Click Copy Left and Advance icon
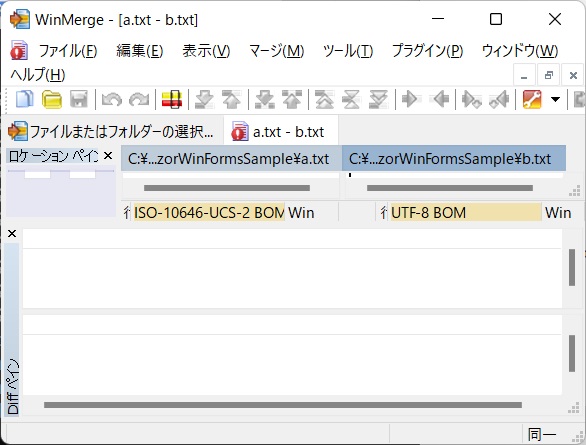Screen dimensions: 586x445 tap(499, 100)
